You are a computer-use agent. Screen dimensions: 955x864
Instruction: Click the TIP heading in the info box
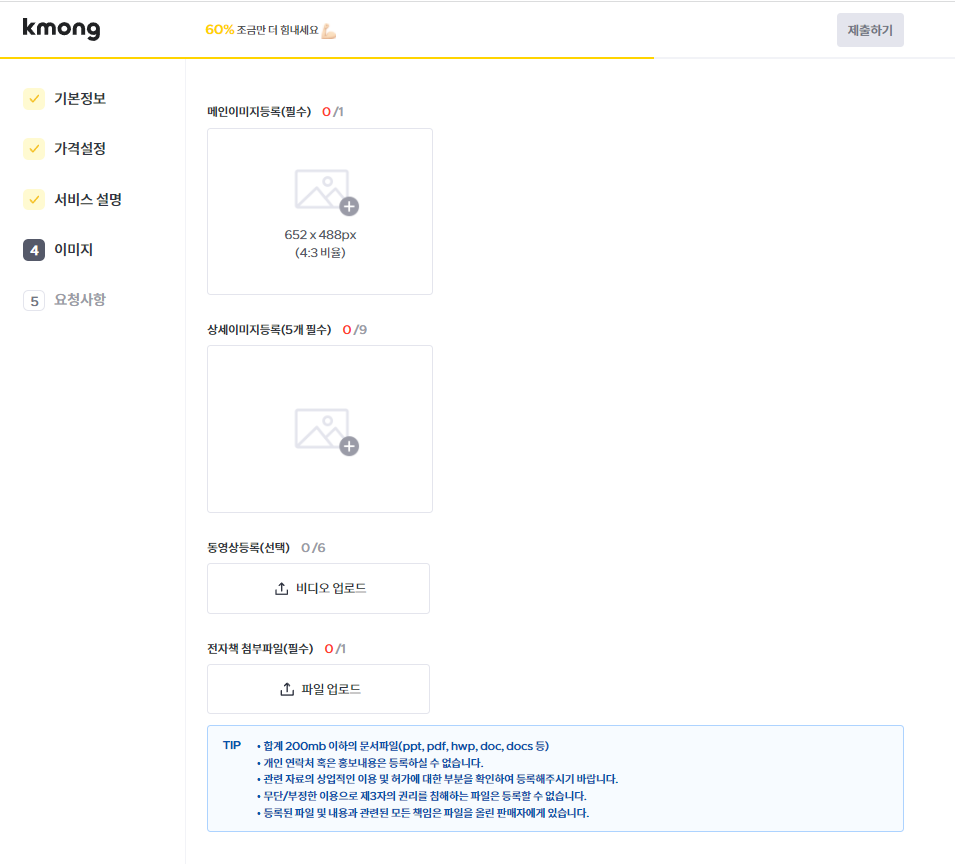(232, 745)
